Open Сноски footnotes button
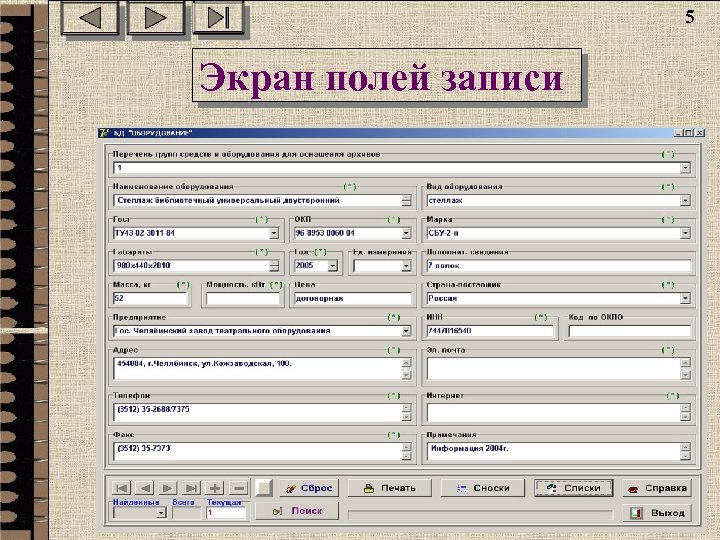Viewport: 720px width, 540px height. pyautogui.click(x=483, y=488)
